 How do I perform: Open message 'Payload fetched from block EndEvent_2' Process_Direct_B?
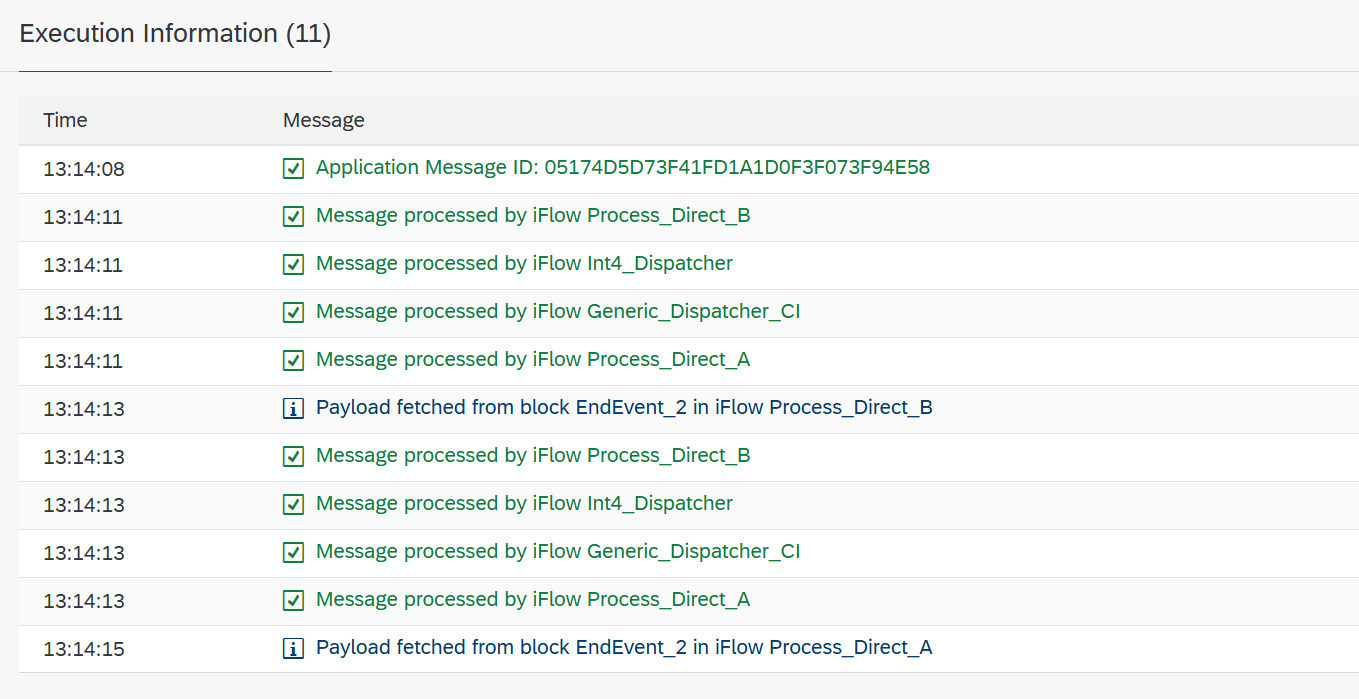(x=624, y=408)
